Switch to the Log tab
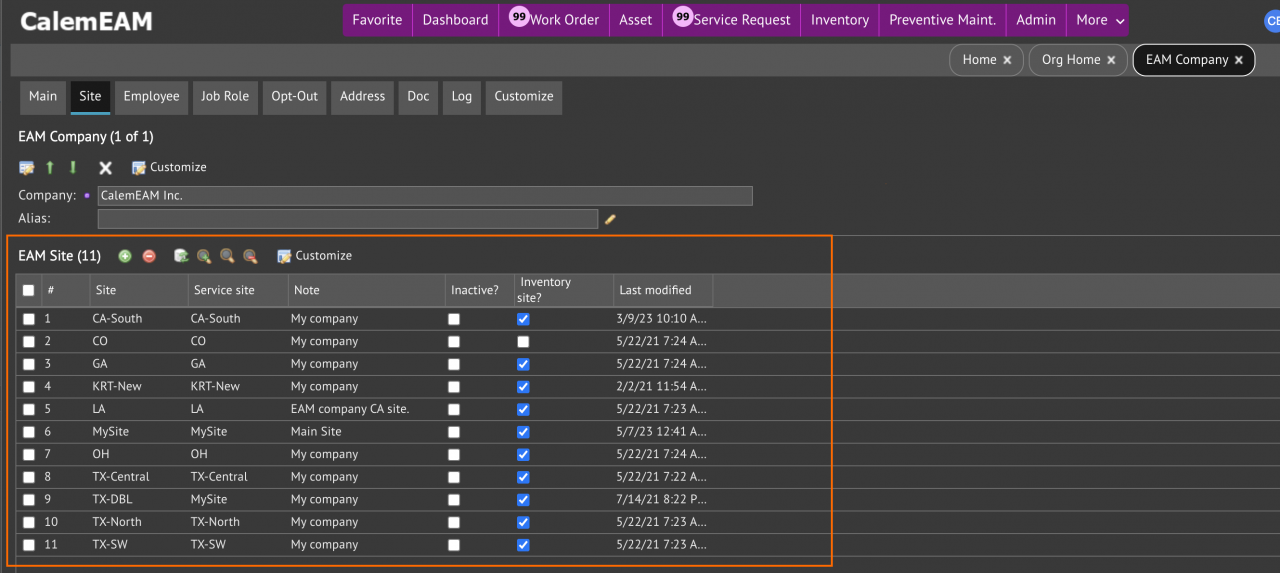 point(461,97)
